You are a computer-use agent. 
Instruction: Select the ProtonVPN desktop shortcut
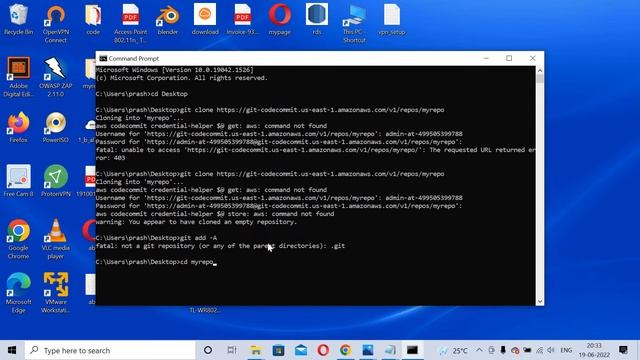(x=56, y=181)
